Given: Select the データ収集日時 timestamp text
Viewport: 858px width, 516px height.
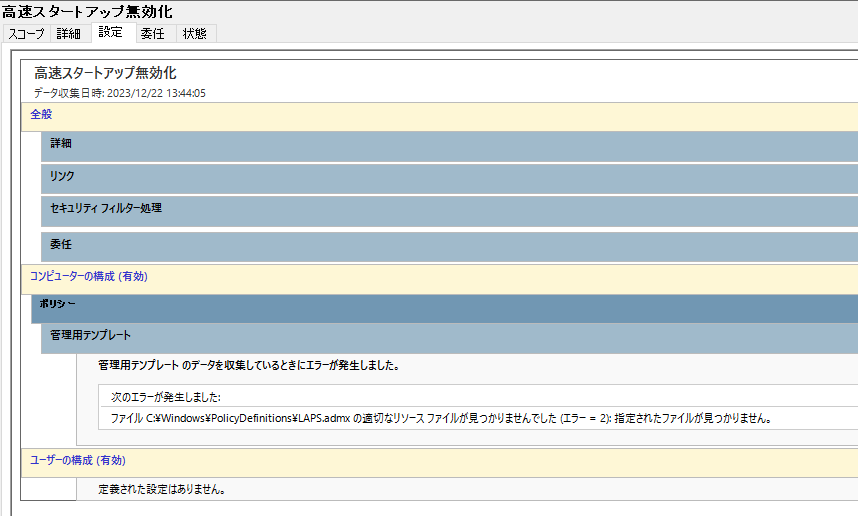Looking at the screenshot, I should pos(120,93).
